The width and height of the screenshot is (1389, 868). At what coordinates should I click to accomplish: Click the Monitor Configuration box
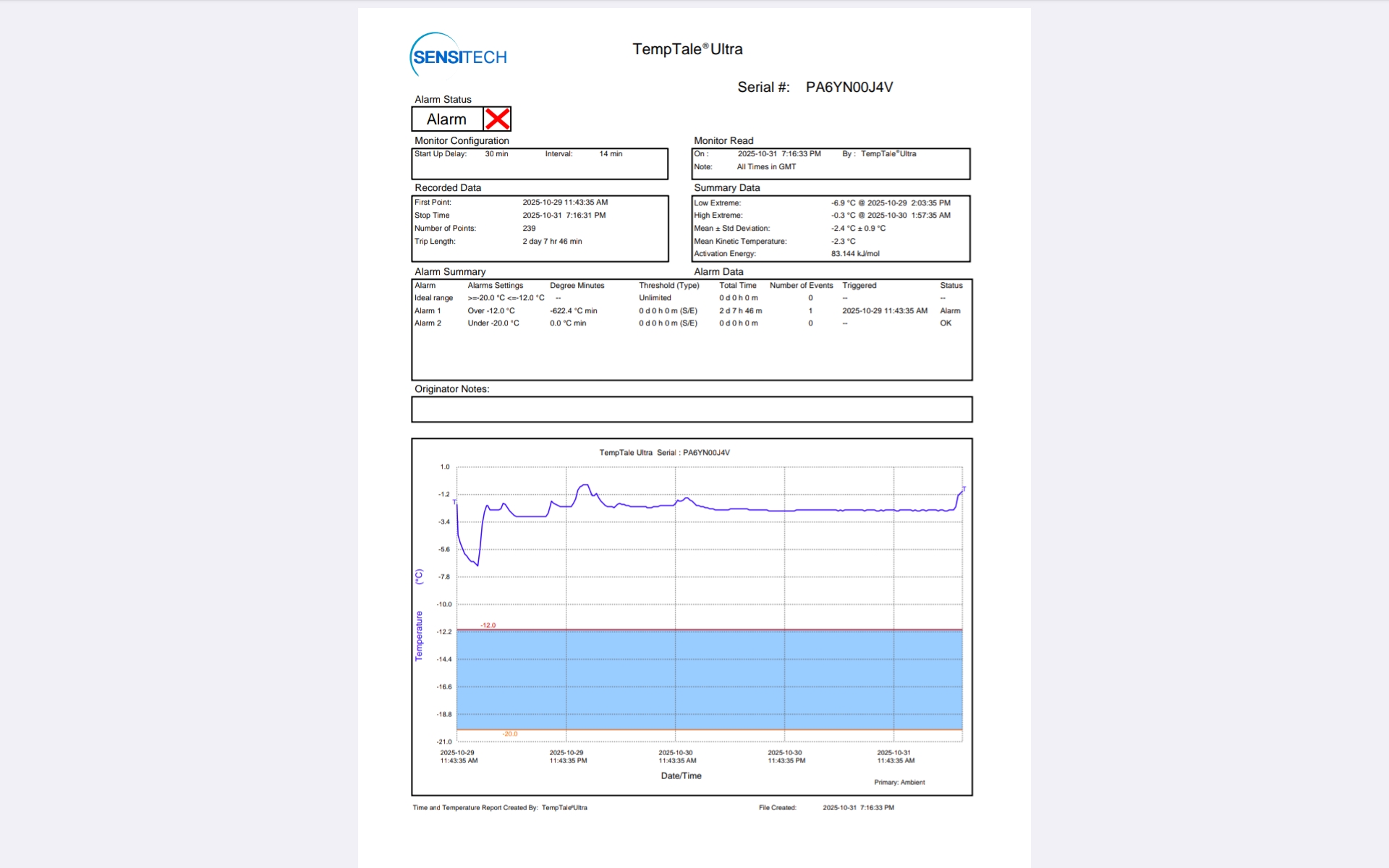[539, 164]
